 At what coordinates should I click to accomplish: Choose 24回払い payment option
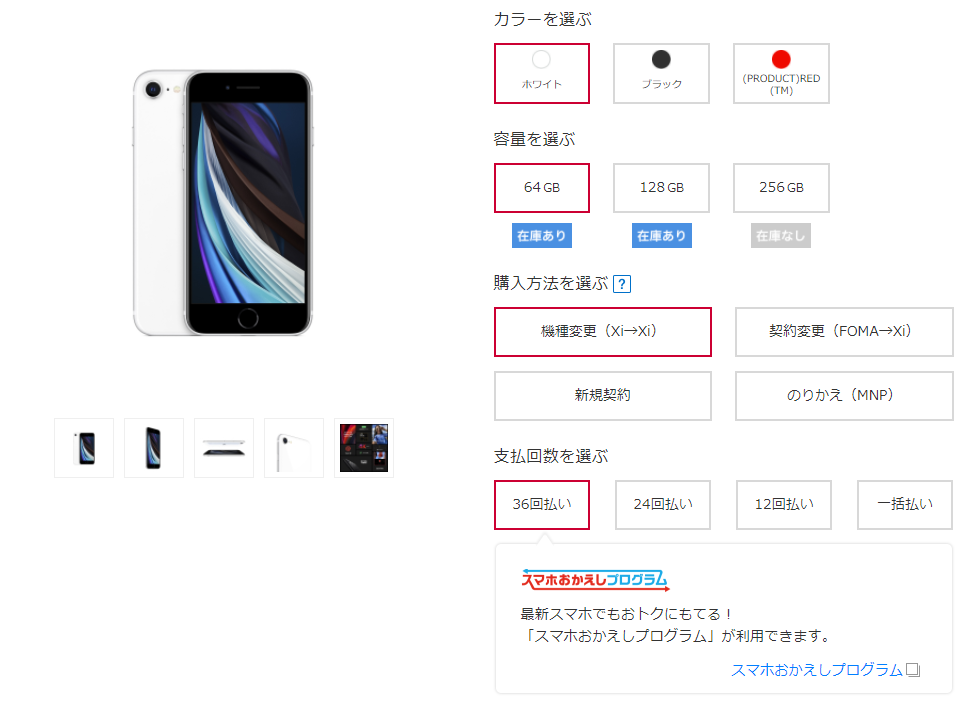coord(662,505)
